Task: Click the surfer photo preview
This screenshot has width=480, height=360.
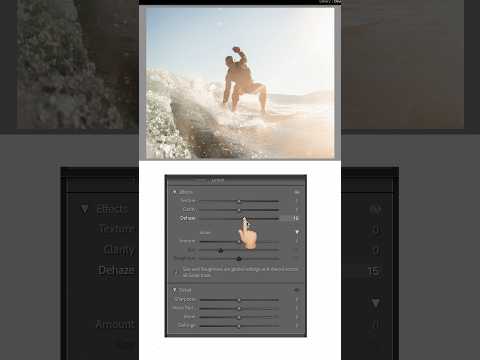Action: [x=240, y=83]
